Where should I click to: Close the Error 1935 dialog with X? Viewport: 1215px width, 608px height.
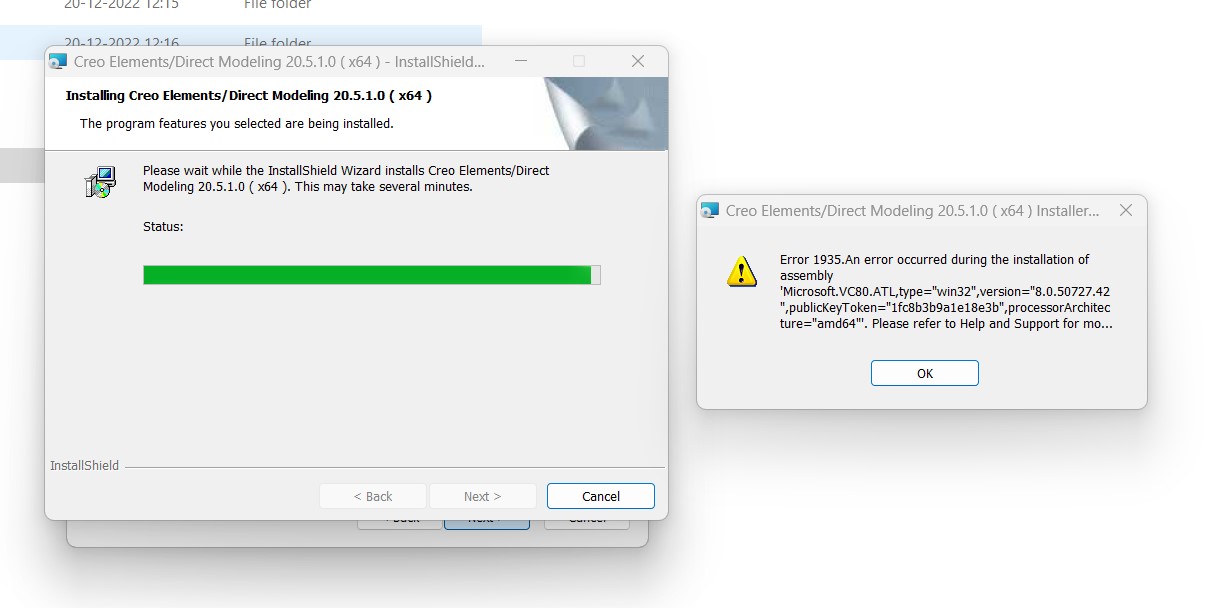tap(1126, 211)
